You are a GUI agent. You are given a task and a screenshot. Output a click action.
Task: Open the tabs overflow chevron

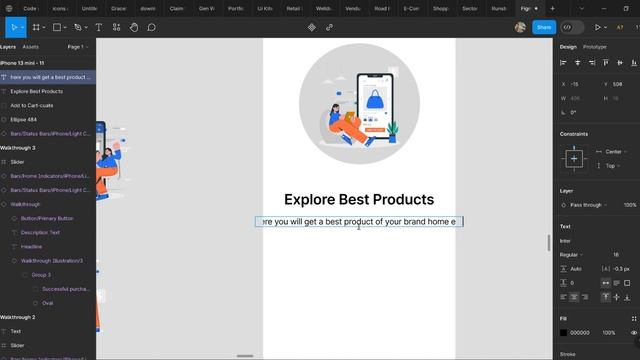coord(582,8)
